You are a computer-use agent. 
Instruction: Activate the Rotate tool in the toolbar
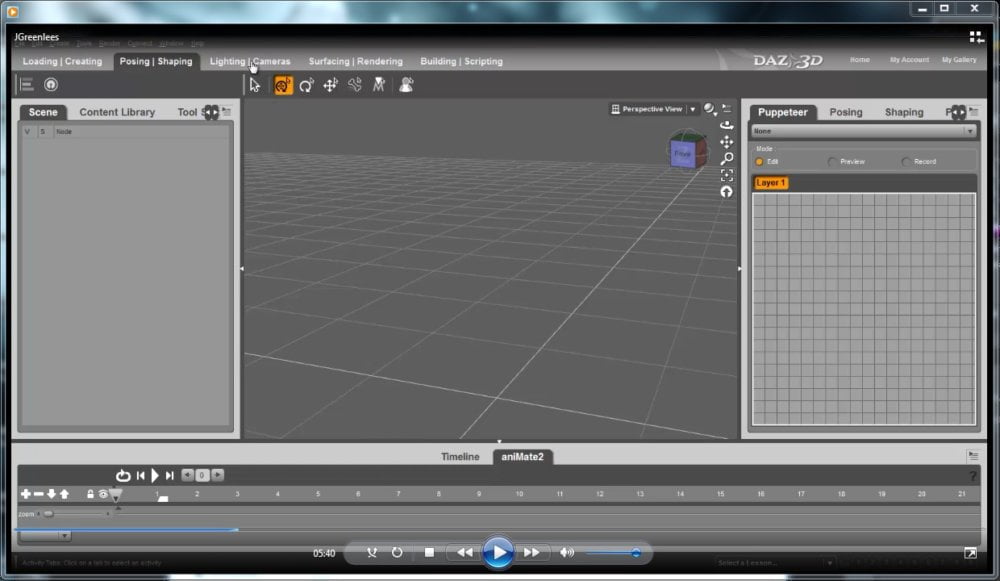(307, 84)
